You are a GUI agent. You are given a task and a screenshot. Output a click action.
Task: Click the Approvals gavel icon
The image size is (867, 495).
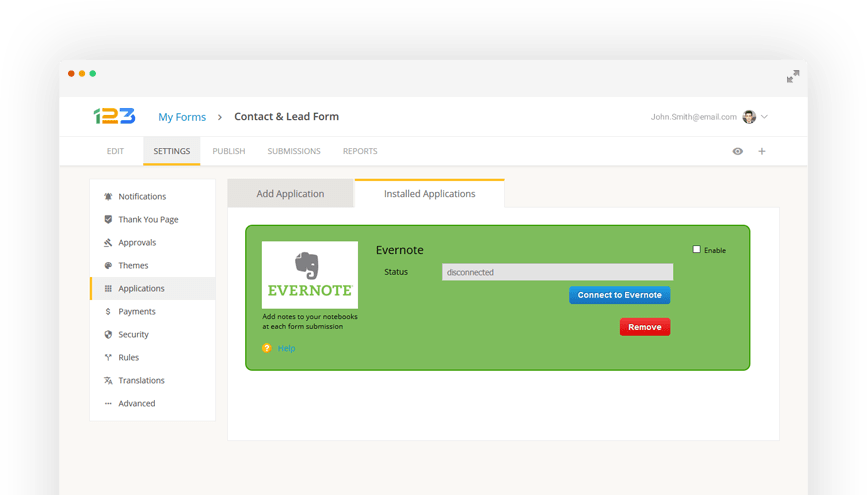(108, 242)
